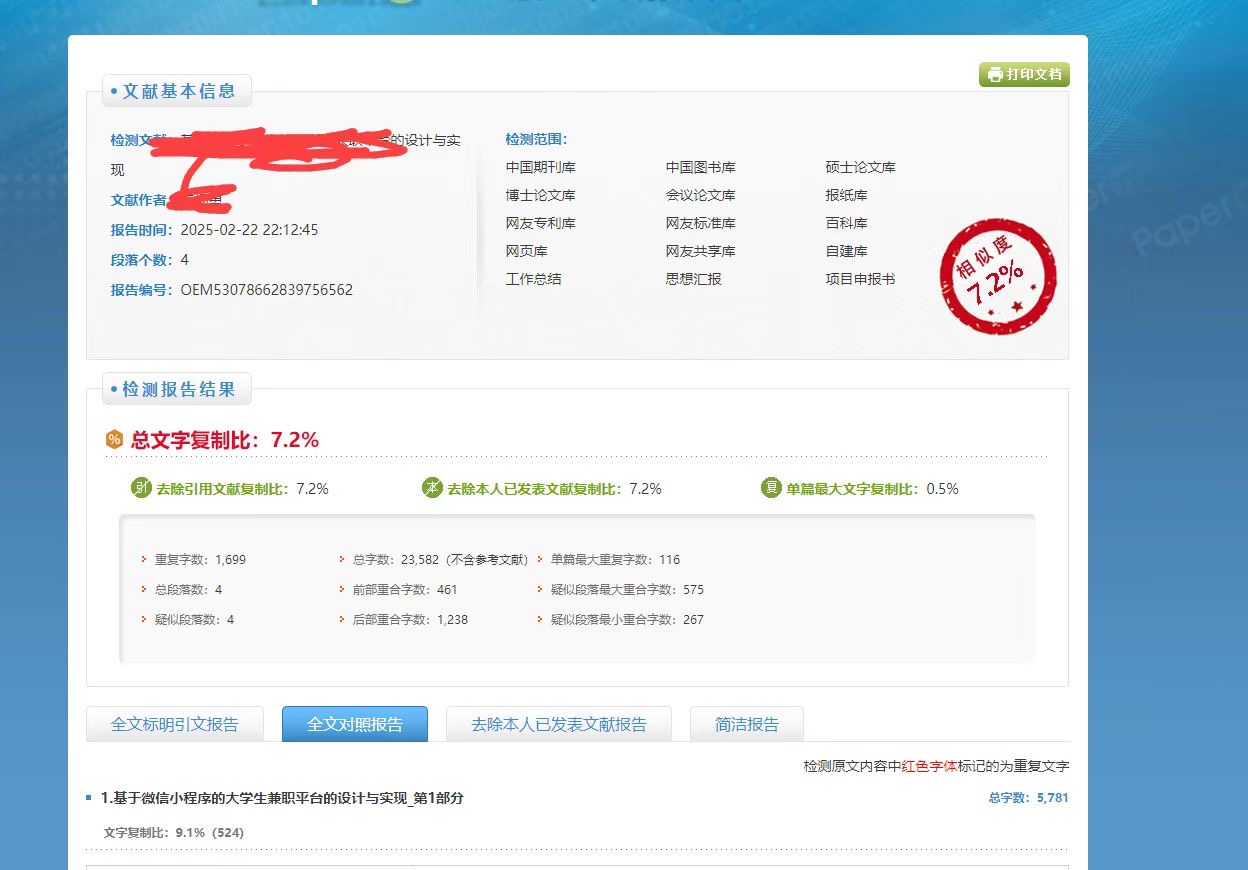Click the green 复 icon before 单篇最大文字复制比
The height and width of the screenshot is (870, 1248).
point(769,488)
